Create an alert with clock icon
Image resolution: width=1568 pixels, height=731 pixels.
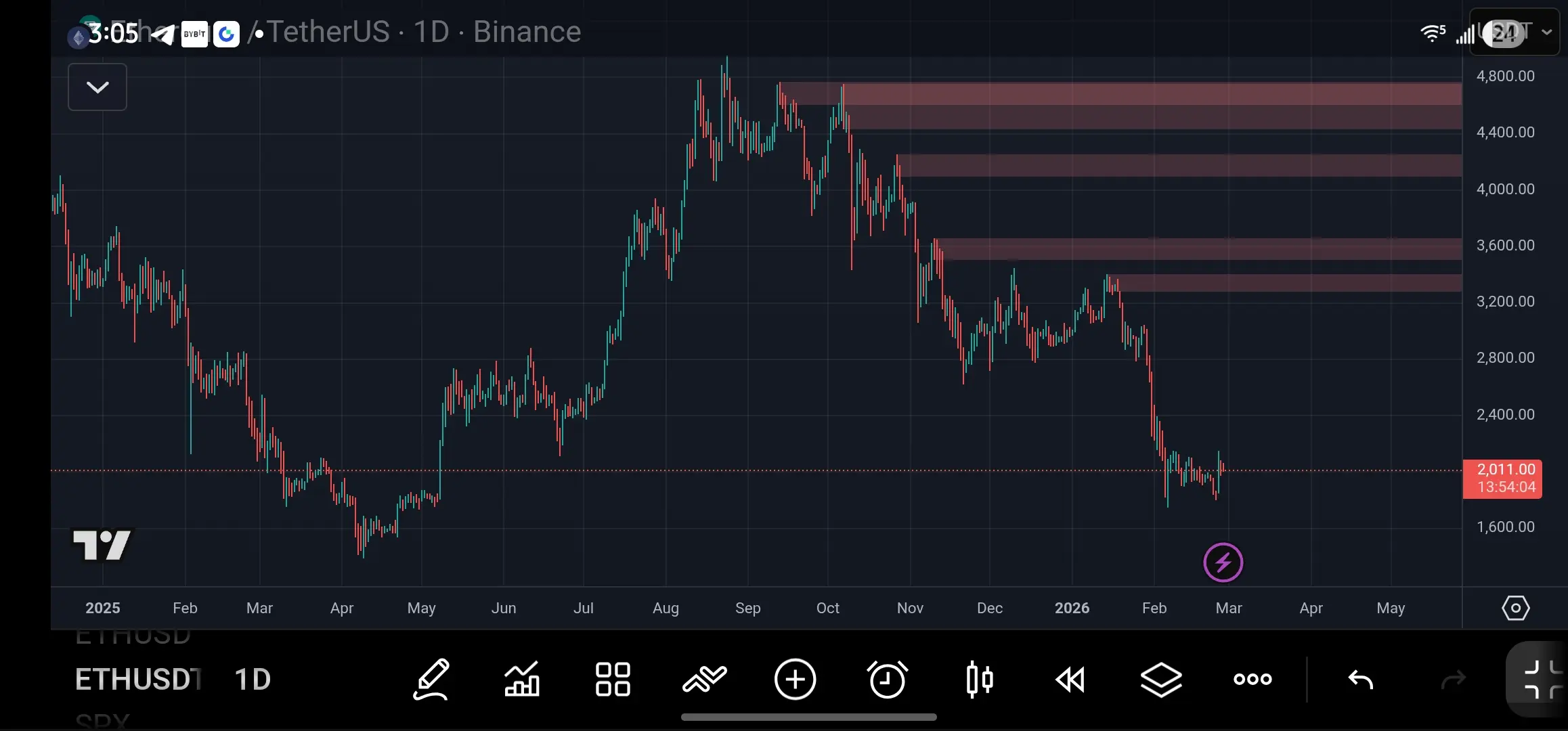click(x=887, y=679)
